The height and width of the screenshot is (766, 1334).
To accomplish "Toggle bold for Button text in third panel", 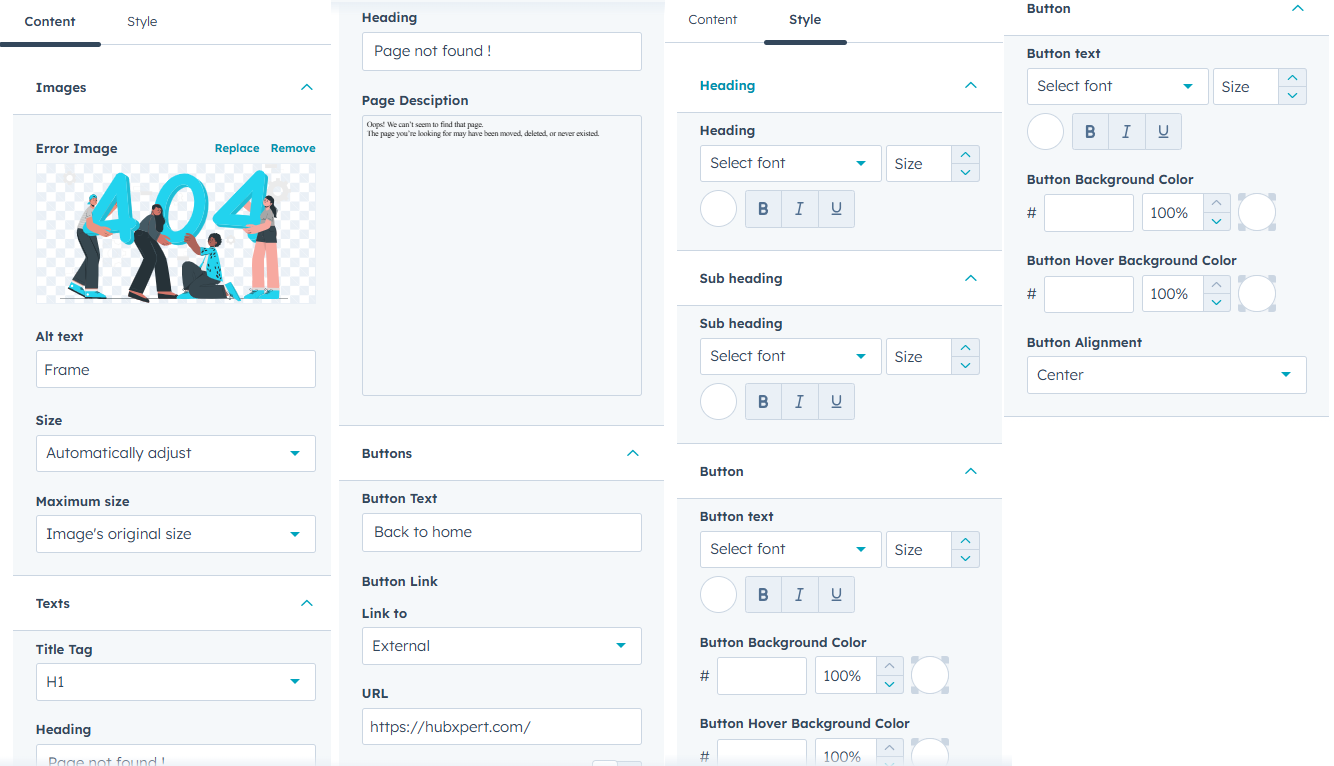I will (x=763, y=595).
